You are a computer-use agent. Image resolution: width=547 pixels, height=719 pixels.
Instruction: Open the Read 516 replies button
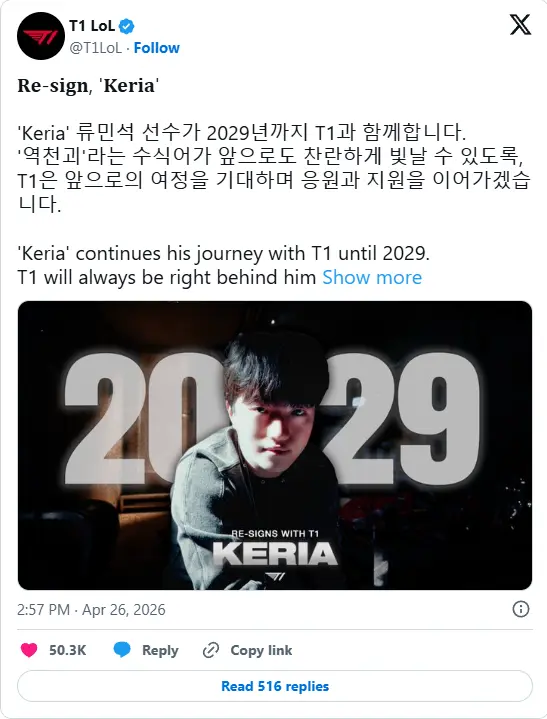tap(275, 686)
